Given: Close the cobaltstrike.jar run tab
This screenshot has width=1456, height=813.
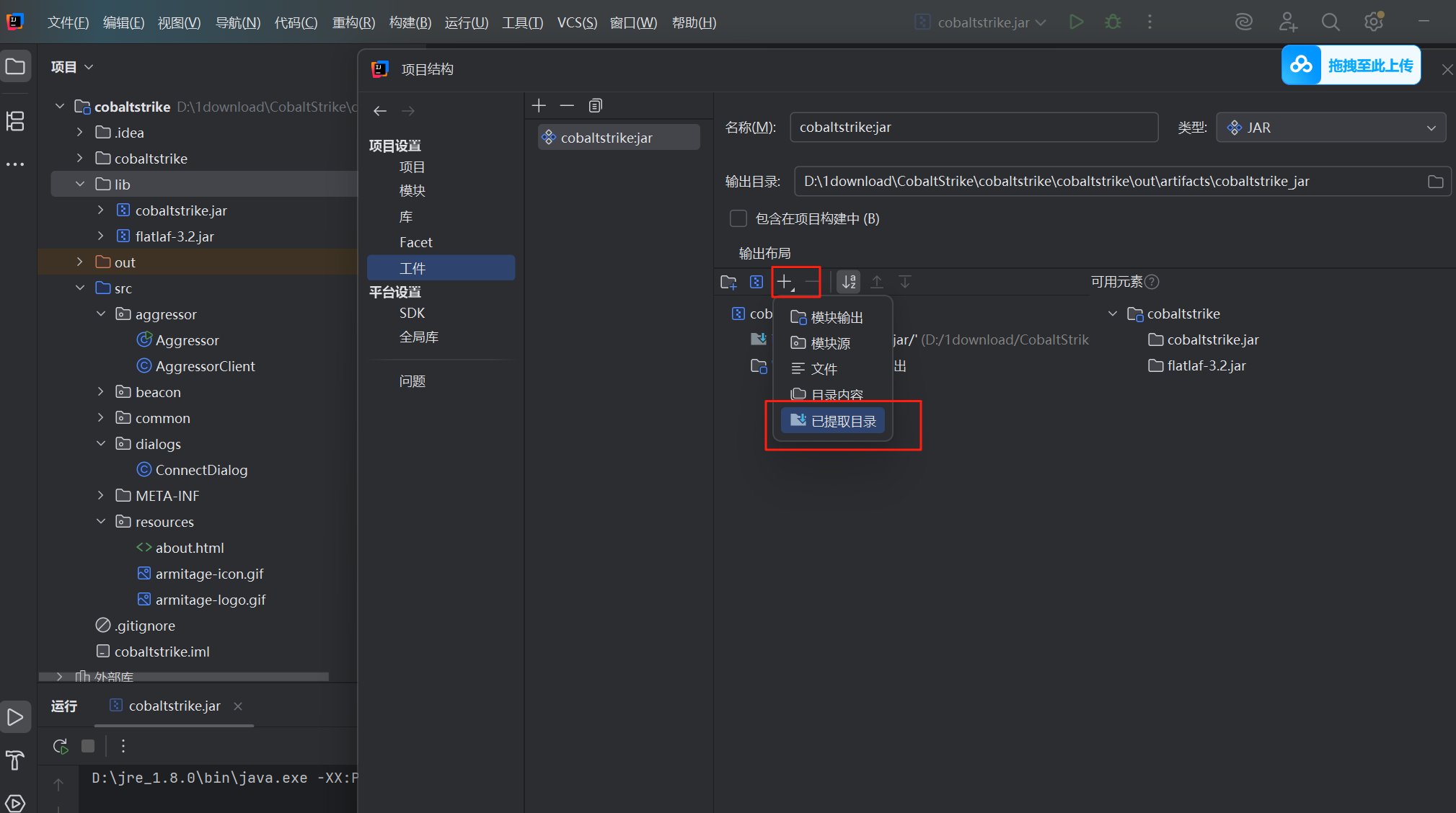Looking at the screenshot, I should pyautogui.click(x=238, y=706).
